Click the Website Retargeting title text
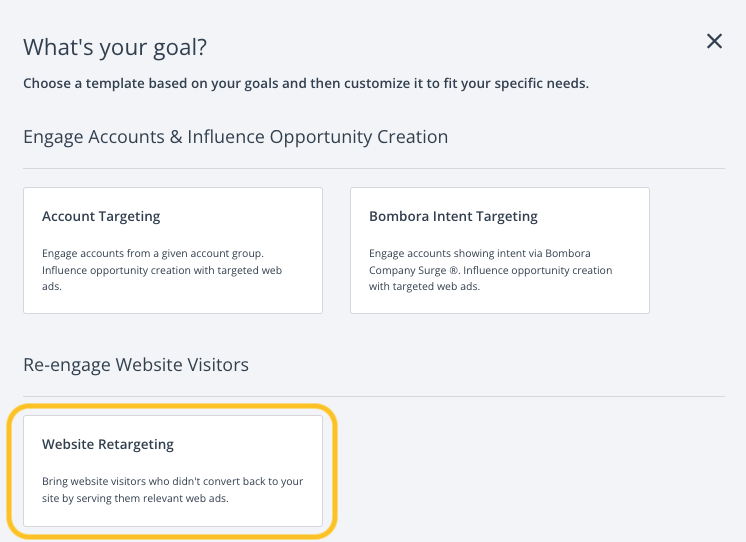This screenshot has width=746, height=542. (x=108, y=444)
